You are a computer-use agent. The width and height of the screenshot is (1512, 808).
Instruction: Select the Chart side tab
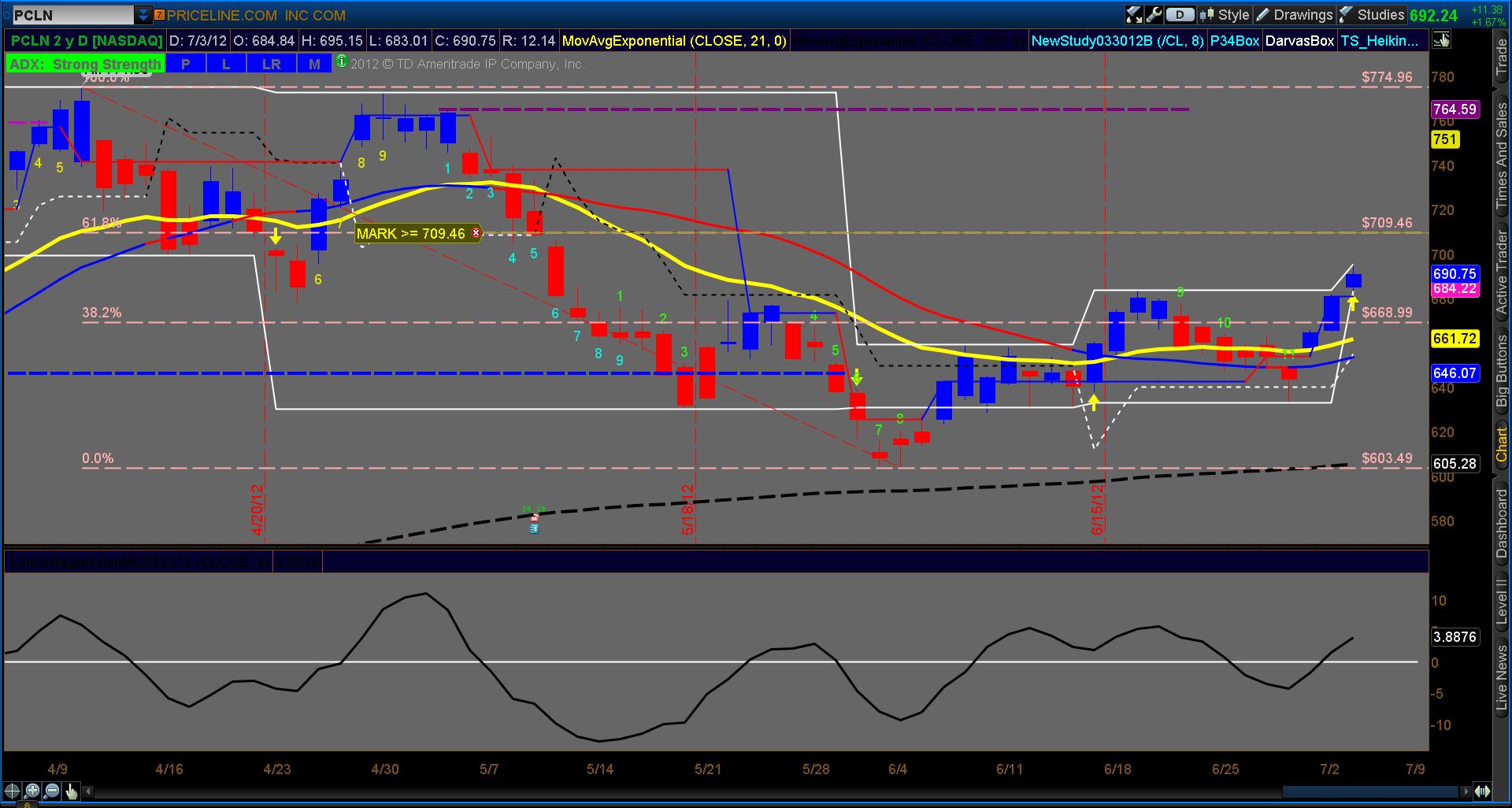[1502, 446]
